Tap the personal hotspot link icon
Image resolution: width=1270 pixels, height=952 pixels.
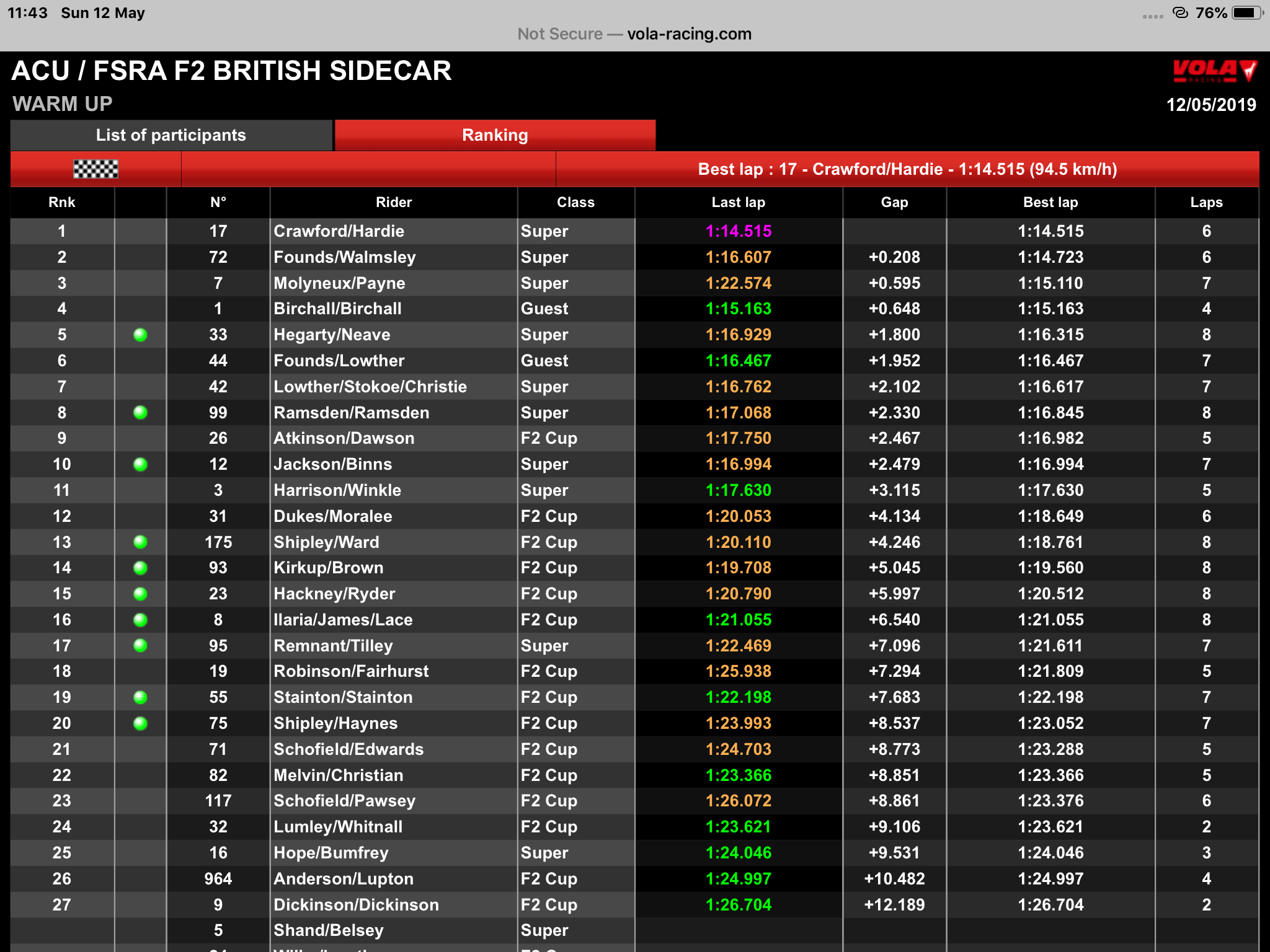point(1180,12)
